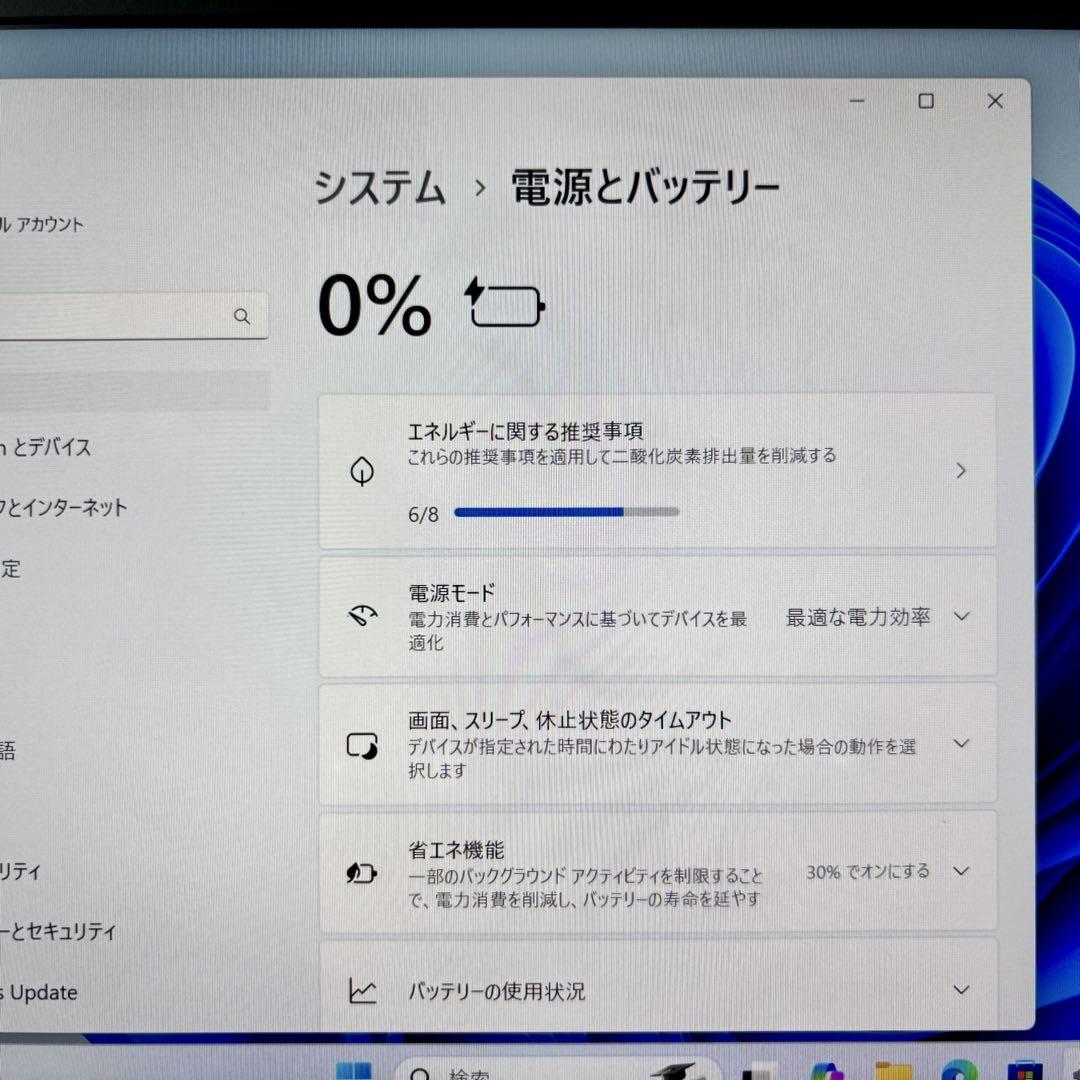The height and width of the screenshot is (1080, 1080).
Task: Select ネットワークとインターネット in sidebar
Action: [63, 508]
